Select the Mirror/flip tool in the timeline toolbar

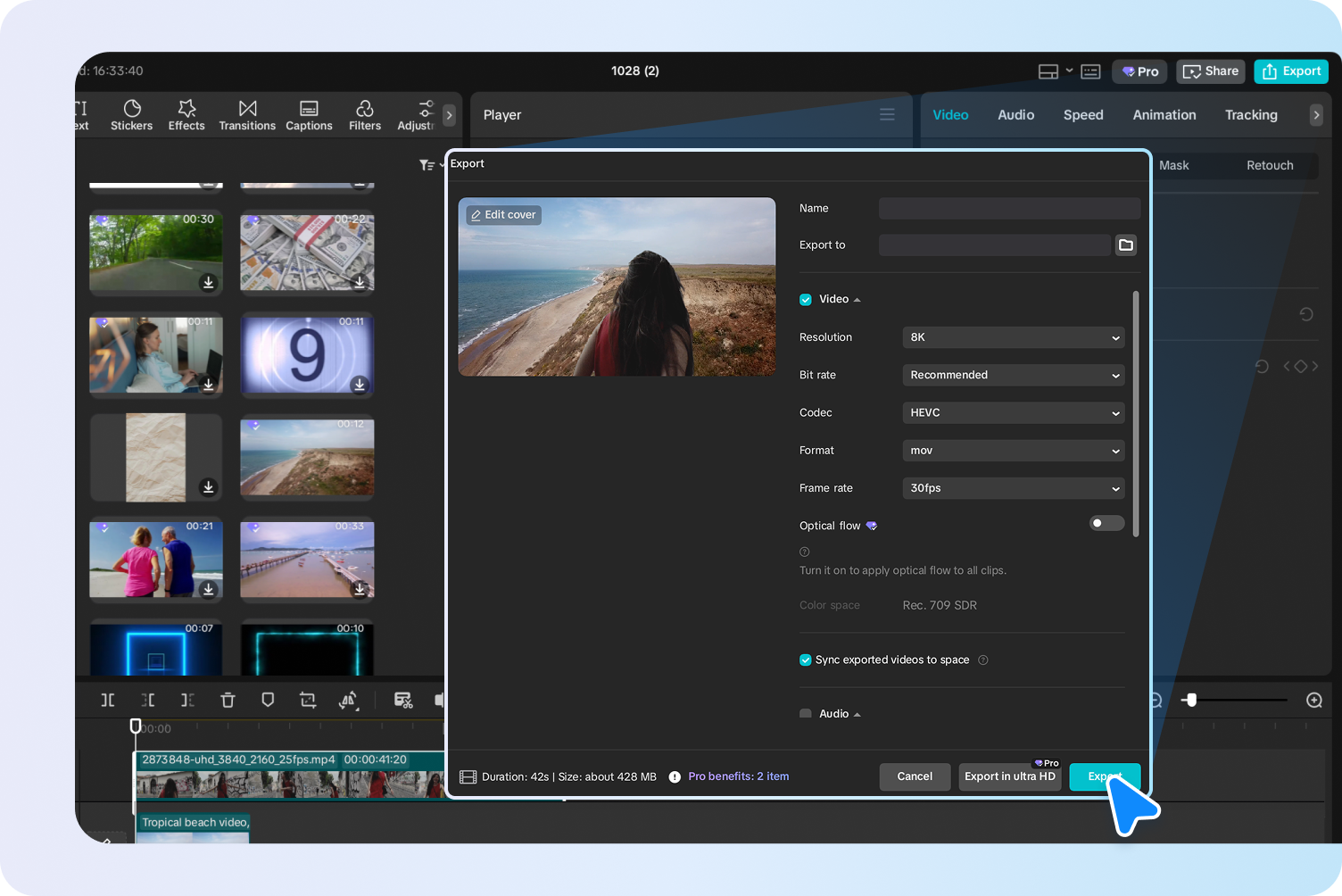[348, 700]
